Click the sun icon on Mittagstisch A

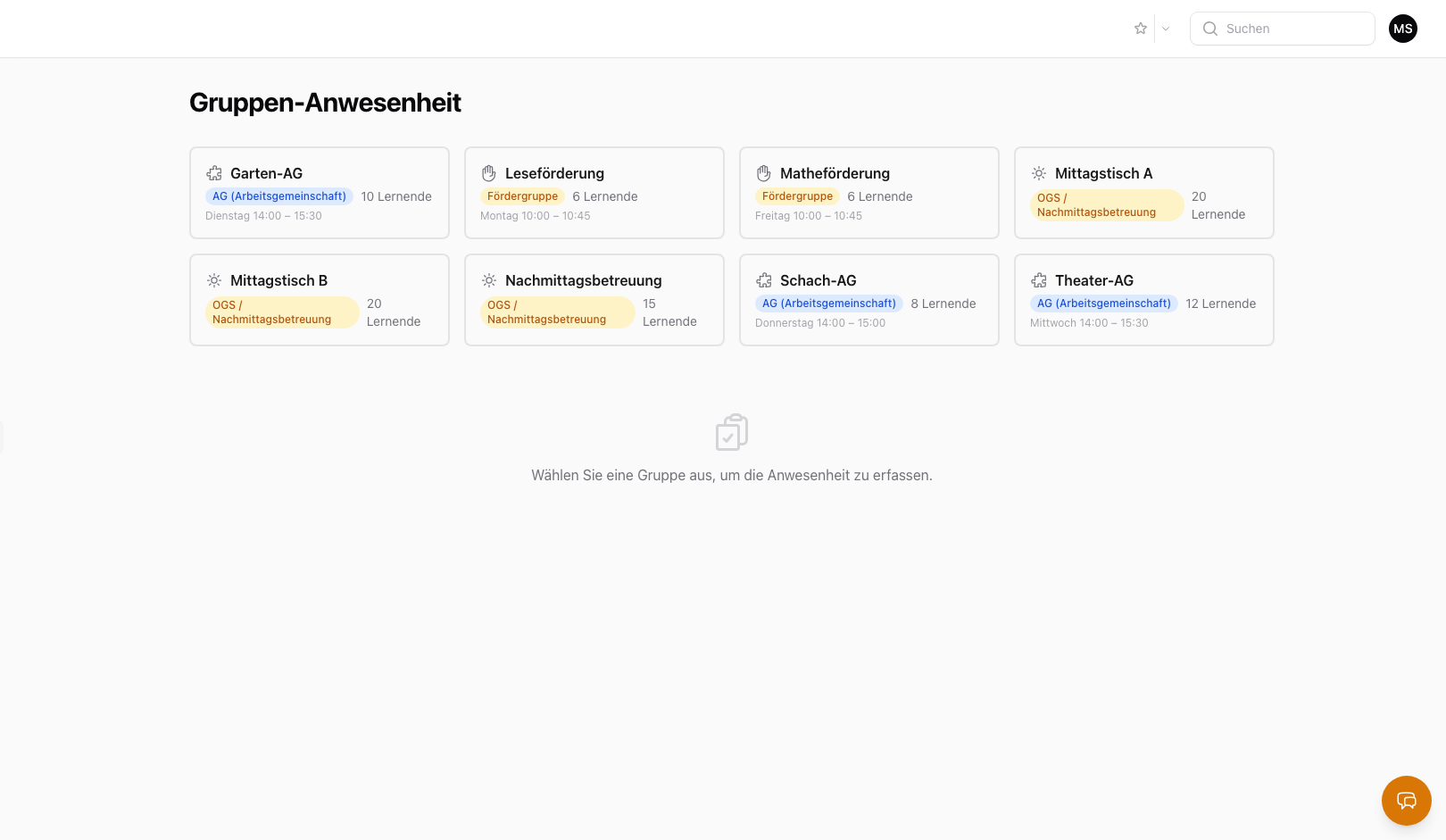tap(1039, 173)
